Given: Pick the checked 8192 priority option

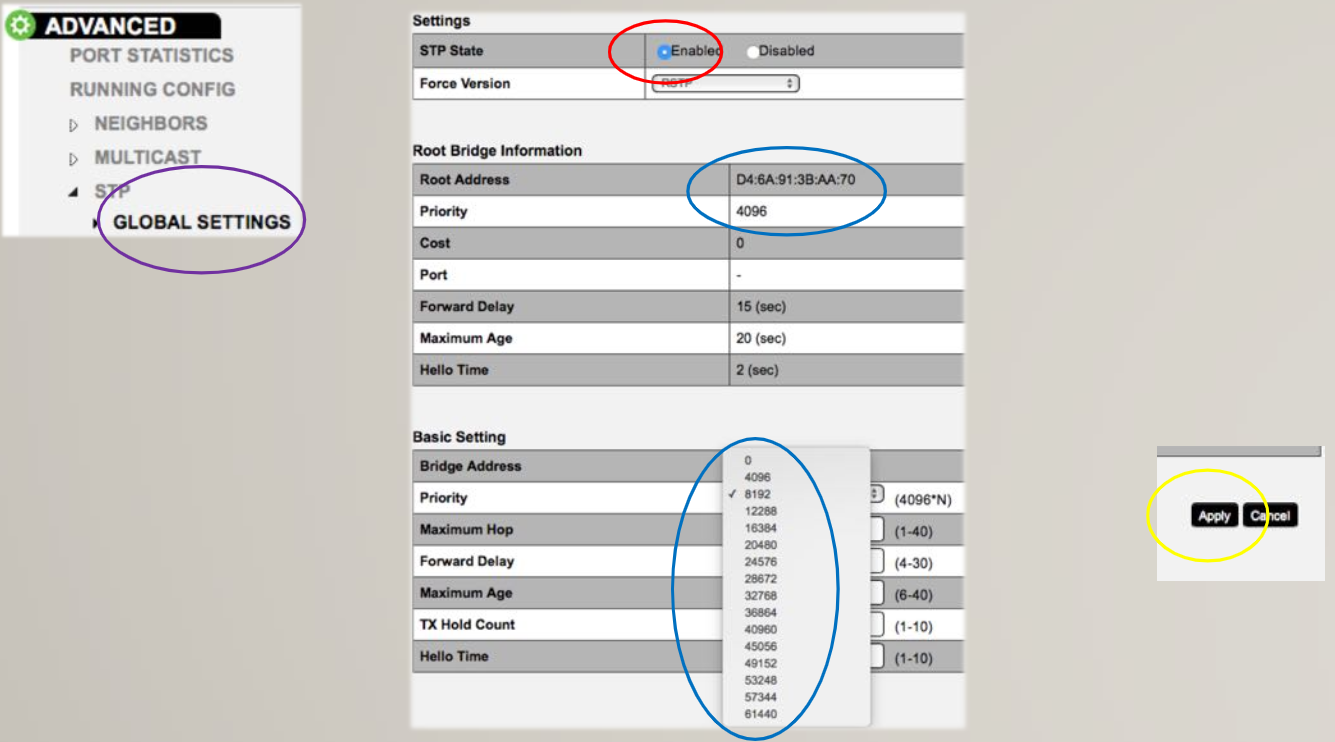Looking at the screenshot, I should 757,494.
